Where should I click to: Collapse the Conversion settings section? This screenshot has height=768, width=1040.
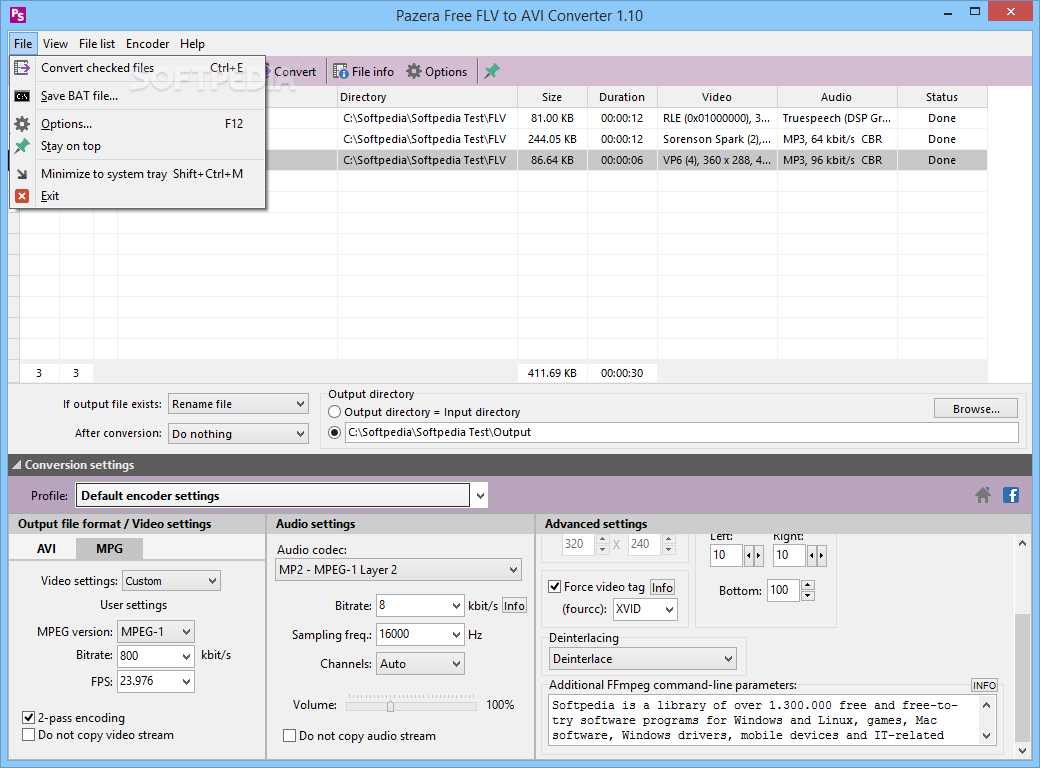tap(17, 465)
